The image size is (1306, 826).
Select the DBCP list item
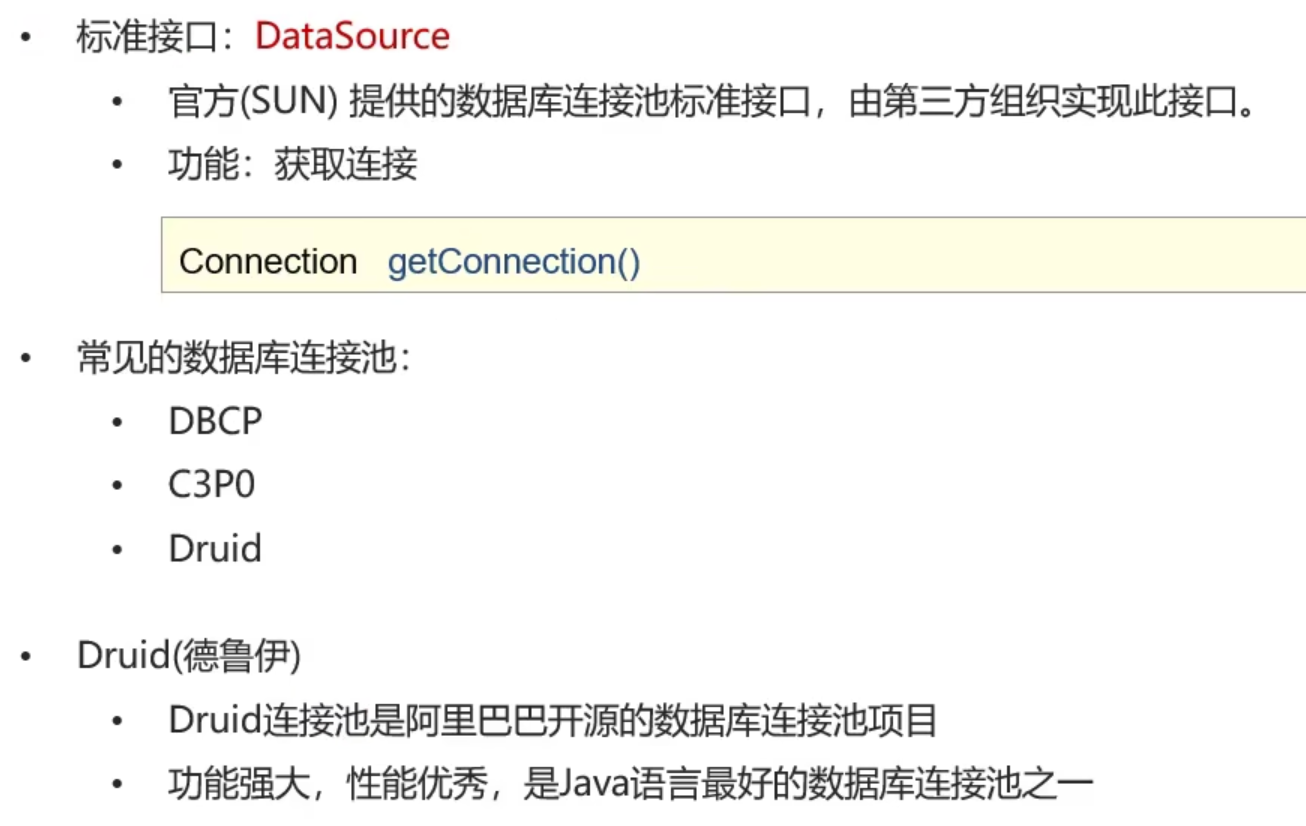tap(215, 422)
